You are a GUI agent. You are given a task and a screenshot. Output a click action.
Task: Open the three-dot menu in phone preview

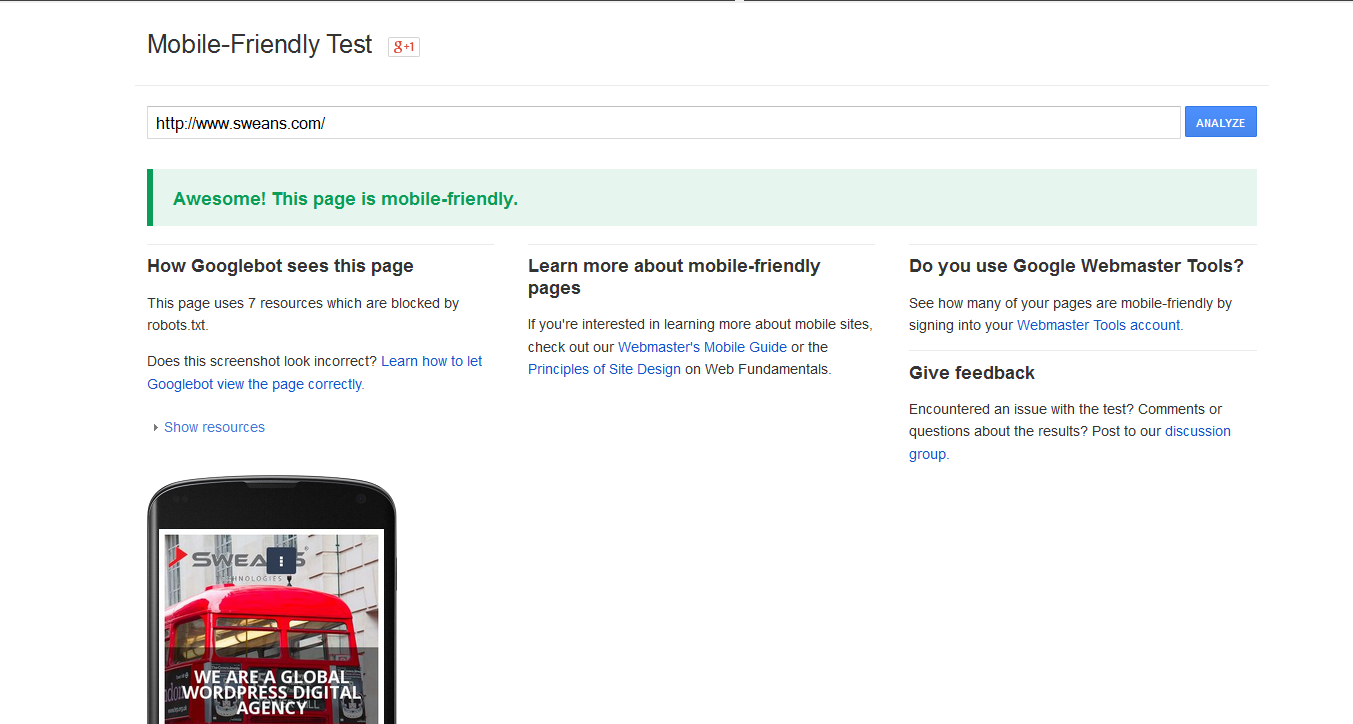281,561
